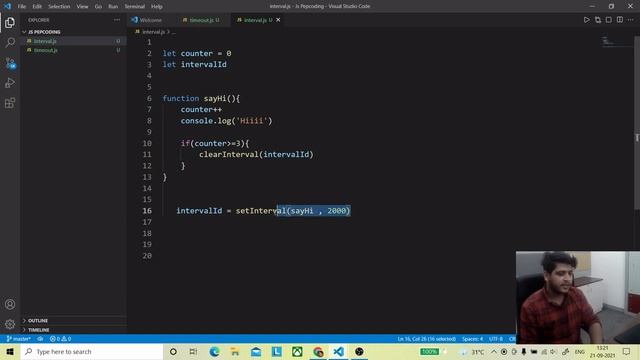640x360 pixels.
Task: Click the Cortana circle icon
Action: (173, 351)
